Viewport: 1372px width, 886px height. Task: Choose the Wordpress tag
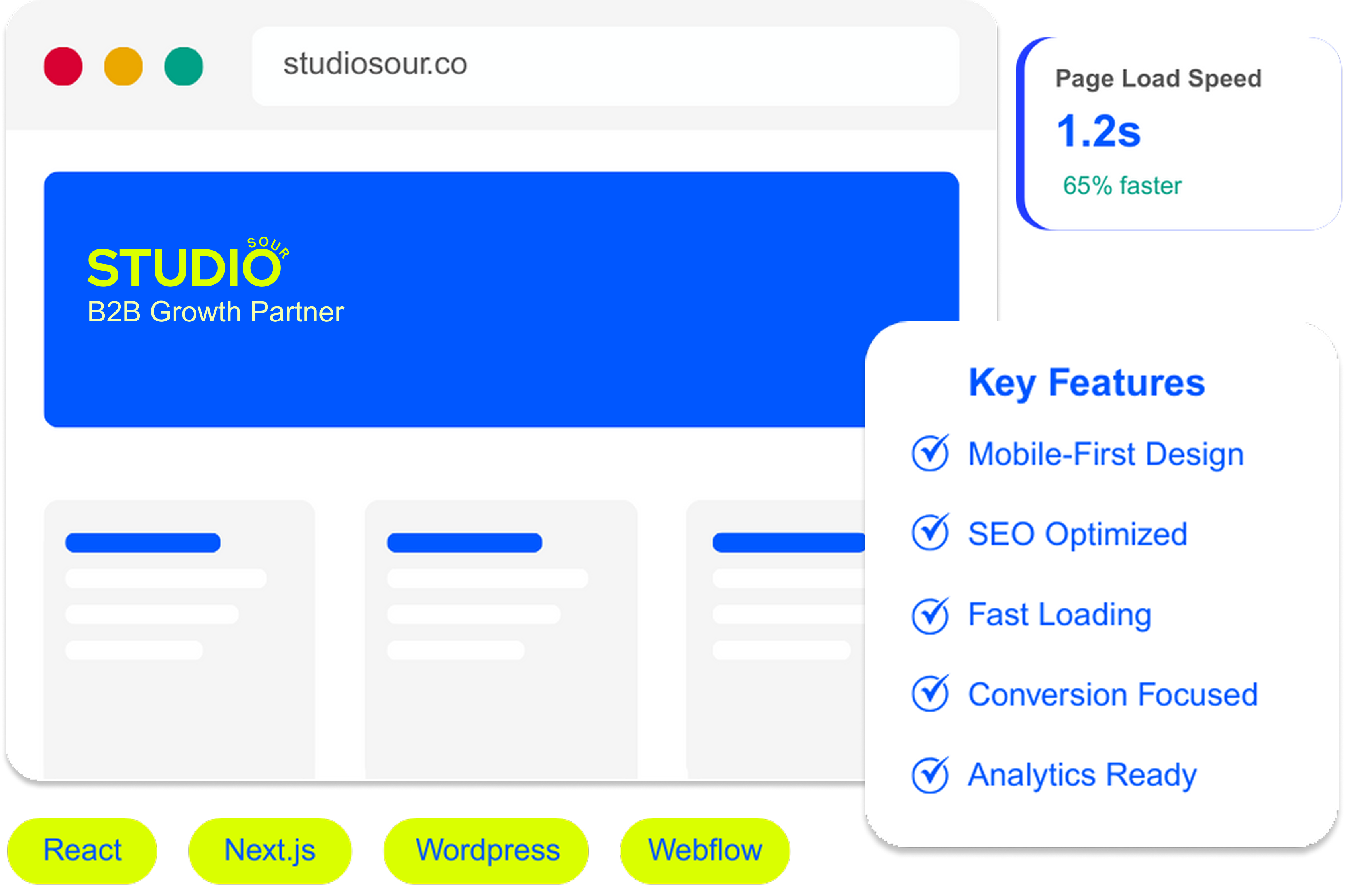point(487,850)
